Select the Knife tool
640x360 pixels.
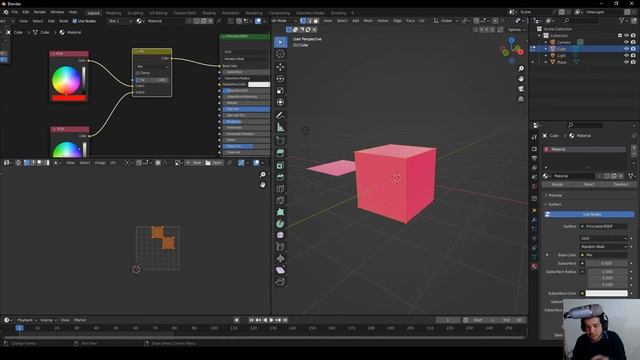280,200
